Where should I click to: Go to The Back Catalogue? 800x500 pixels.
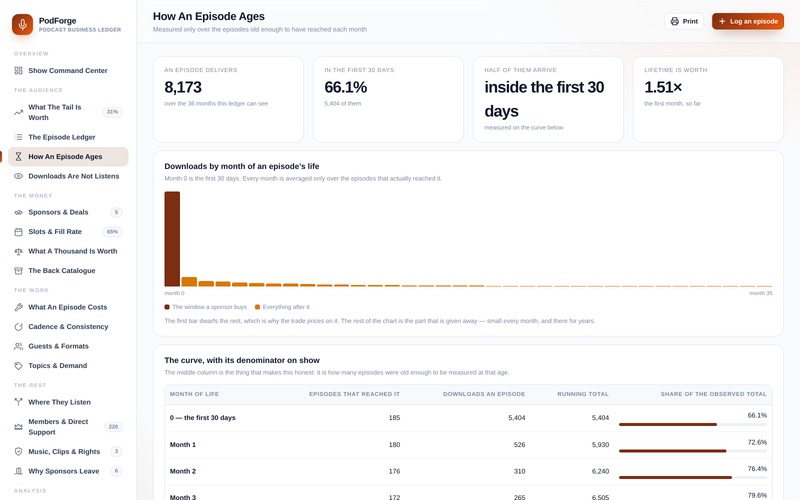point(68,270)
